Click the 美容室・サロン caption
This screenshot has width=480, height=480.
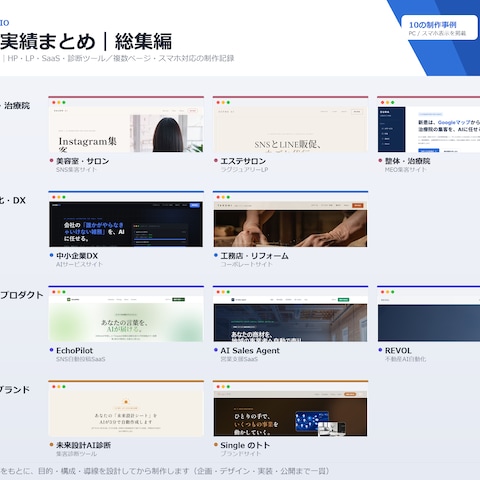[x=82, y=161]
